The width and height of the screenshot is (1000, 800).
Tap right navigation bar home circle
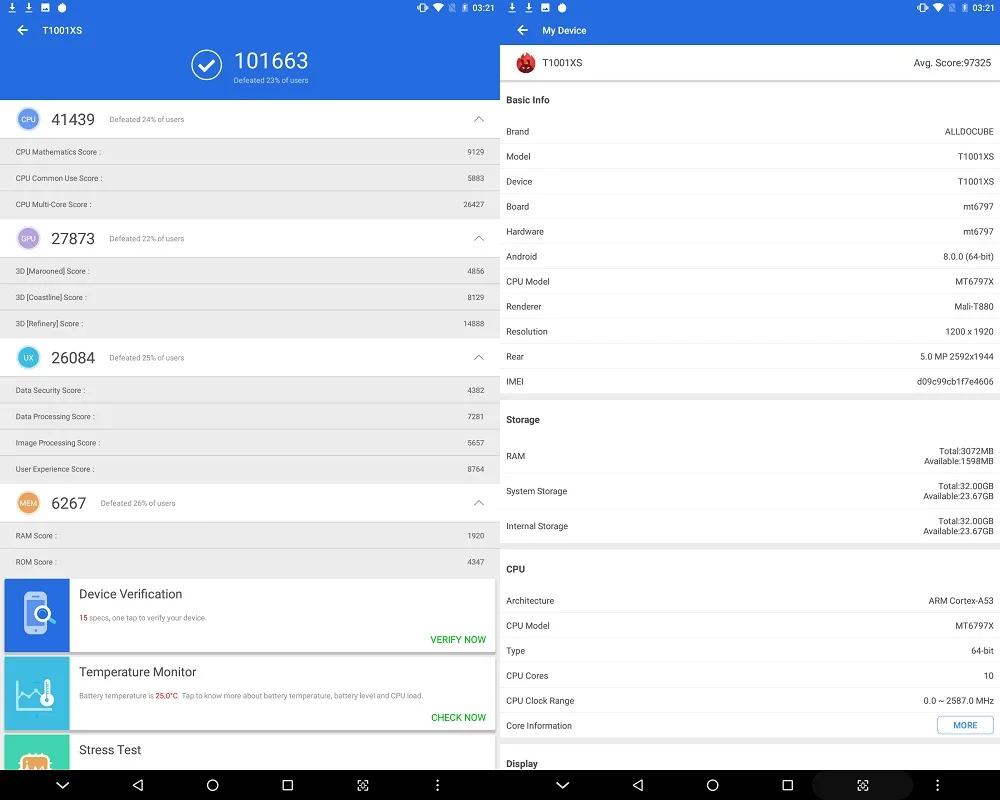pos(712,785)
